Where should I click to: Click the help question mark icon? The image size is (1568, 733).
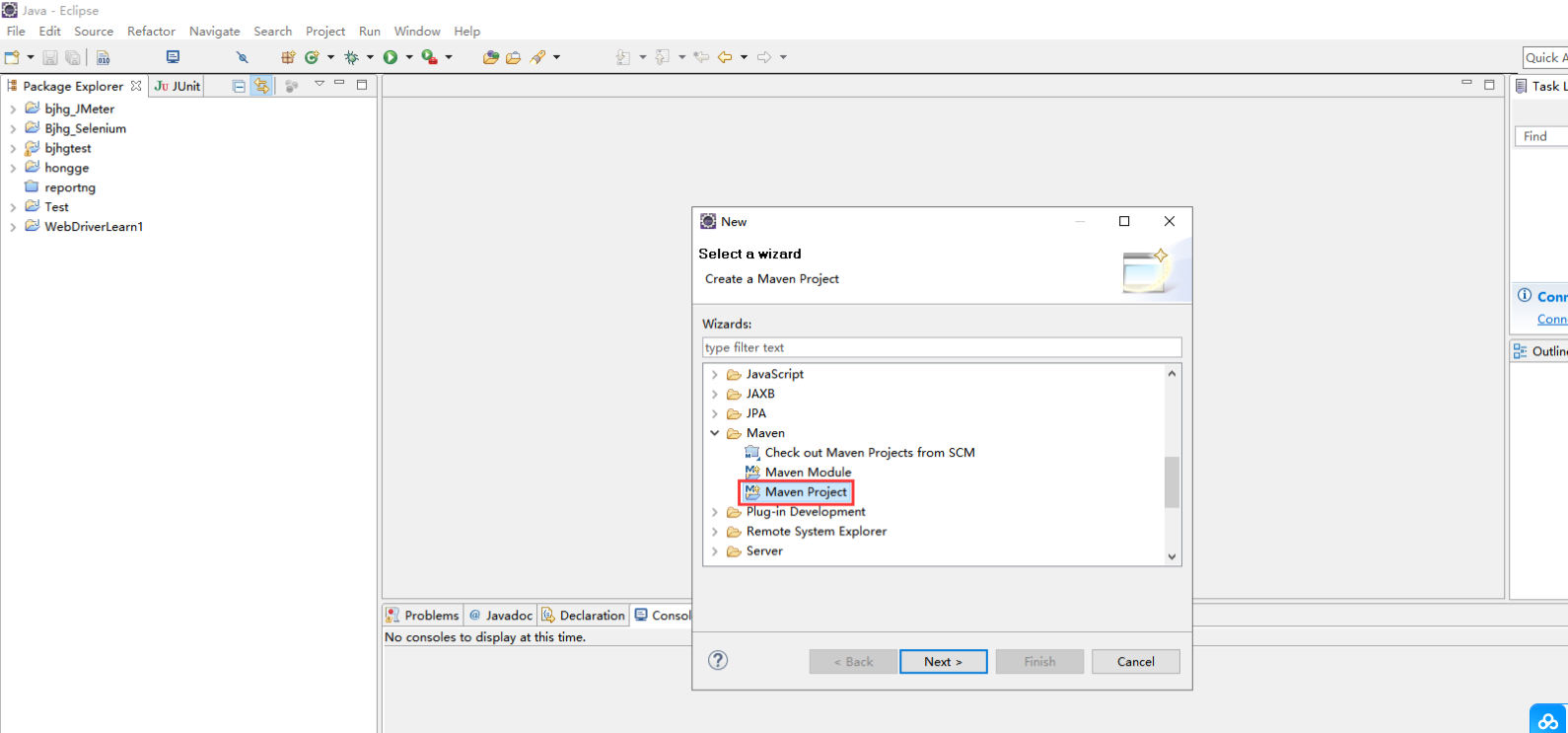point(718,660)
